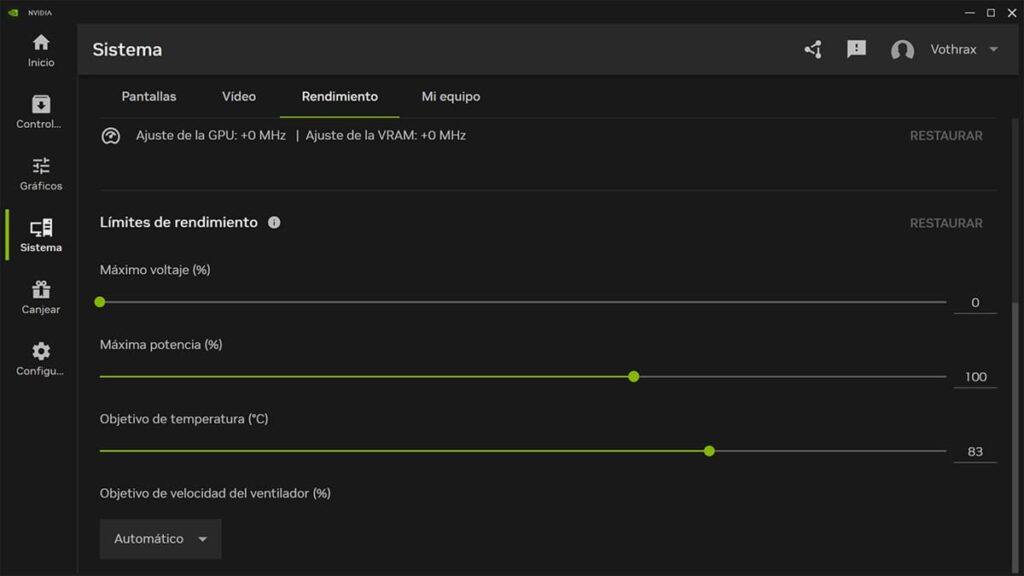Click the user avatar icon
The height and width of the screenshot is (576, 1024).
pyautogui.click(x=902, y=50)
